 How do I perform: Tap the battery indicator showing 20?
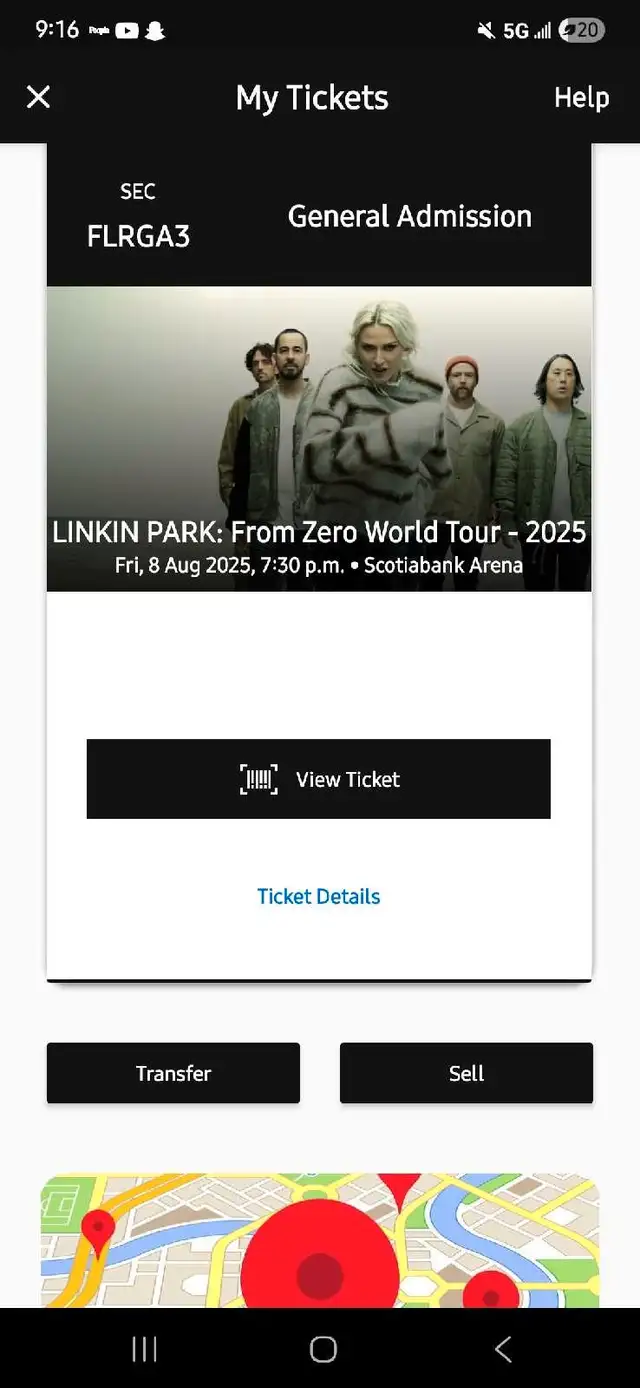(581, 30)
